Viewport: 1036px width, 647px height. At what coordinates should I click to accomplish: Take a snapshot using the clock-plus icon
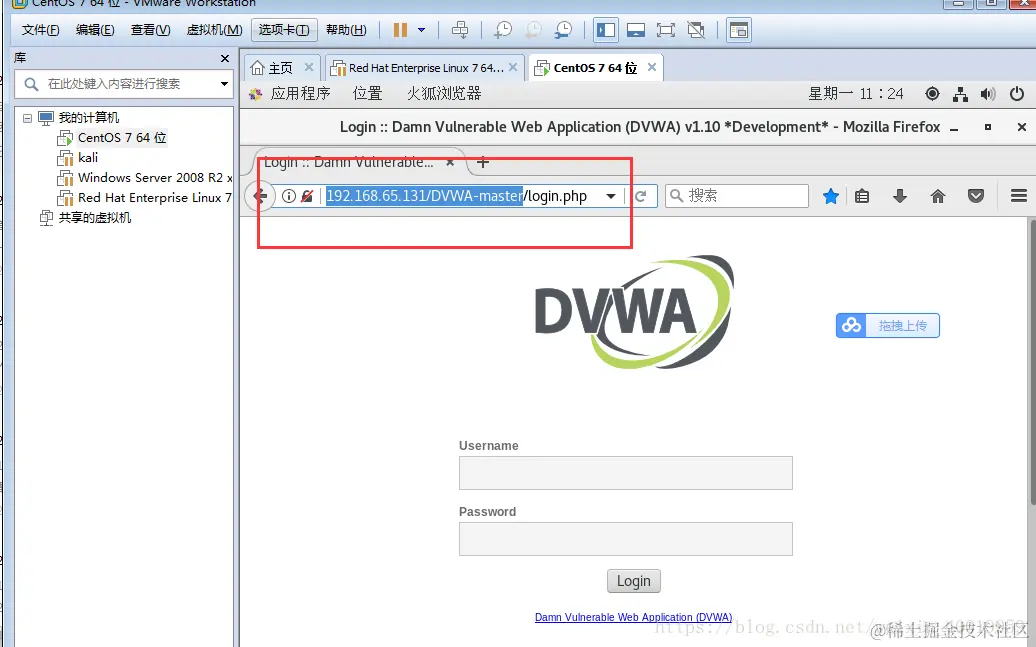coord(503,30)
